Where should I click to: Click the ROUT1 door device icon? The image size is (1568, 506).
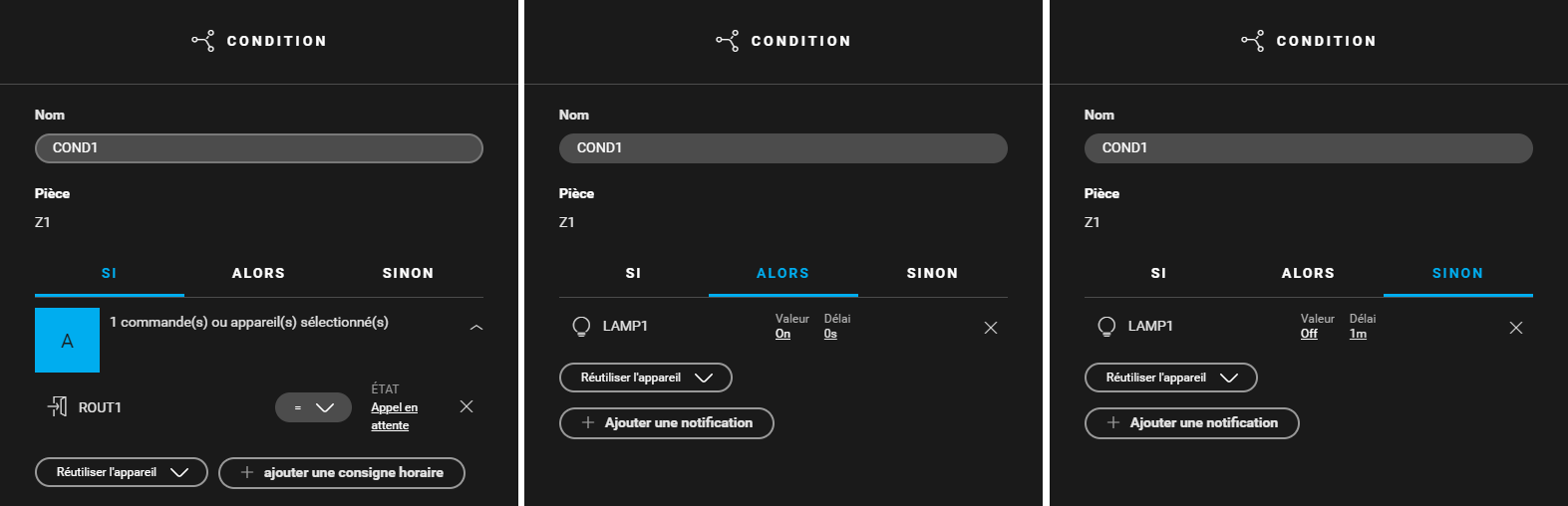58,406
